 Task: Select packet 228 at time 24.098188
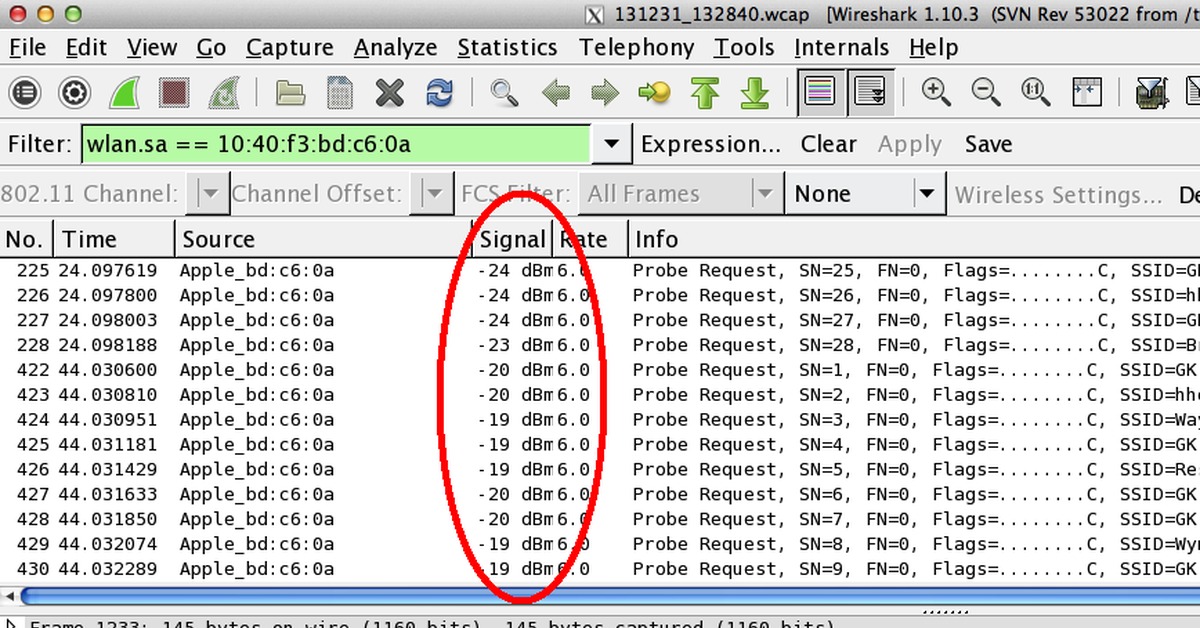[600, 345]
